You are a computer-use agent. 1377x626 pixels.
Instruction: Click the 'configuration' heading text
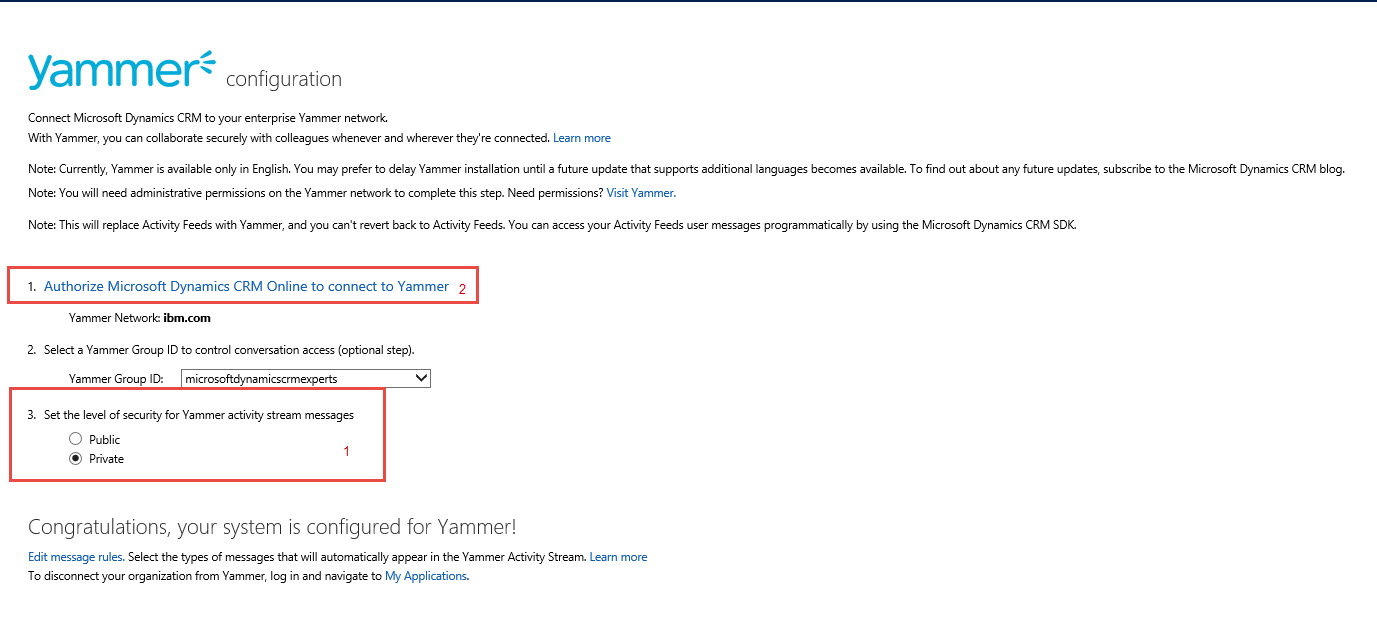coord(284,79)
